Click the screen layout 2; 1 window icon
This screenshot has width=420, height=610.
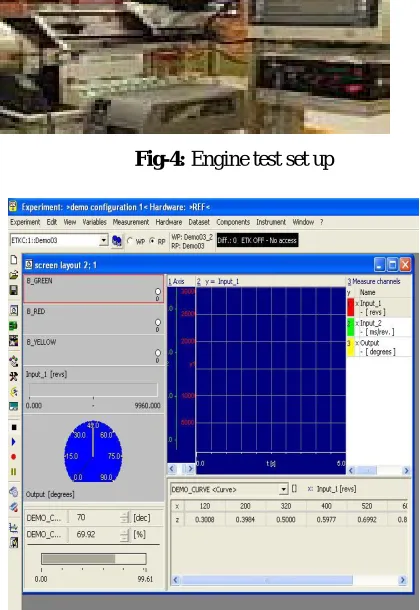28,265
